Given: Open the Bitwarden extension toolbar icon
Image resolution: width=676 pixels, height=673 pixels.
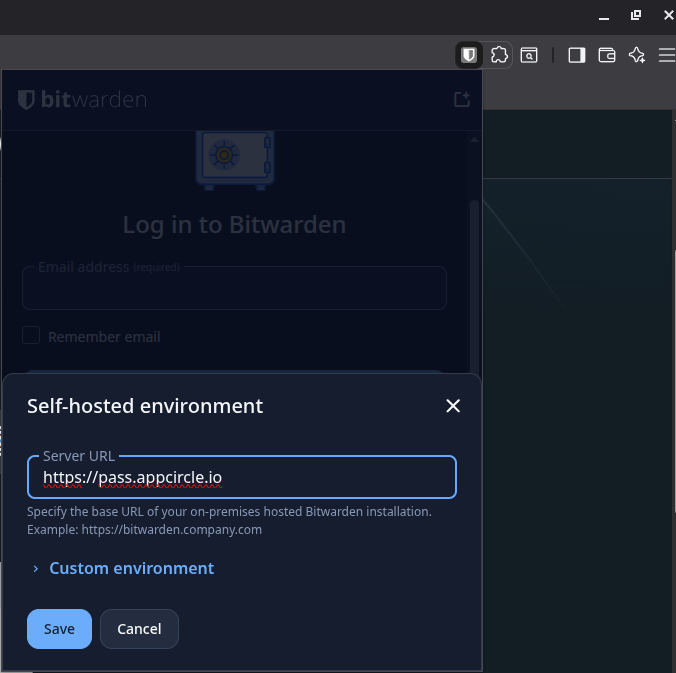Looking at the screenshot, I should (469, 55).
